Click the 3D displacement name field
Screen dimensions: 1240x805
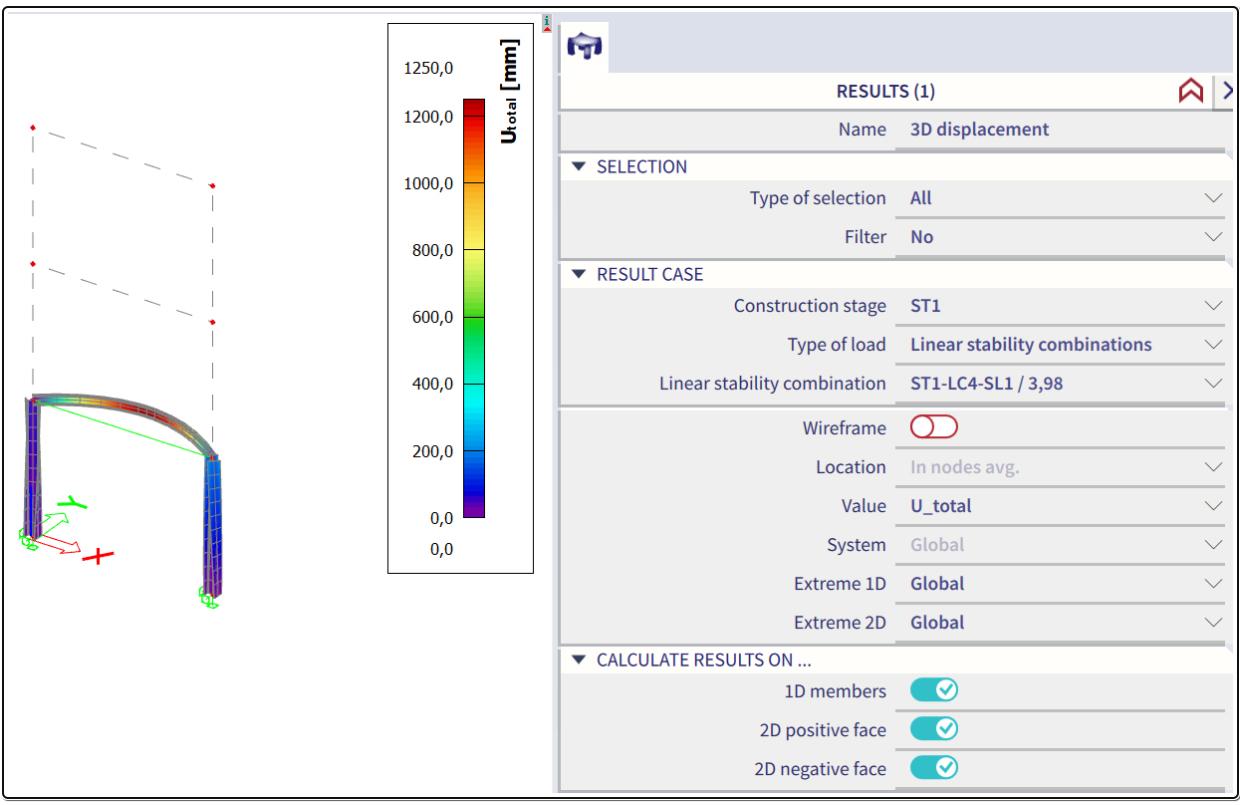(x=1060, y=129)
